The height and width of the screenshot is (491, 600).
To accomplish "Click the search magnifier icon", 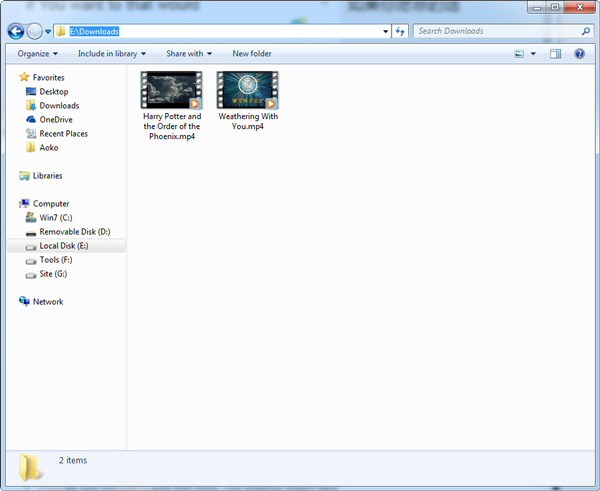I will 586,31.
